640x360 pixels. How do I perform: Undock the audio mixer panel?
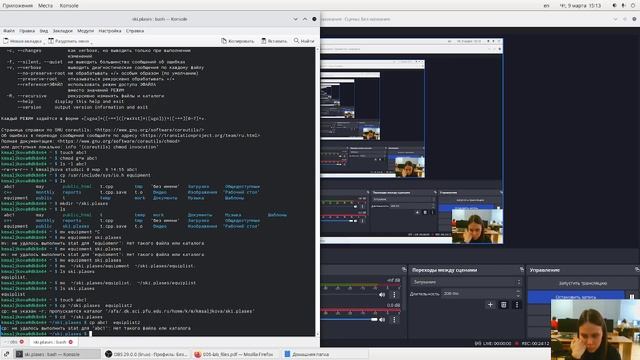coord(404,270)
